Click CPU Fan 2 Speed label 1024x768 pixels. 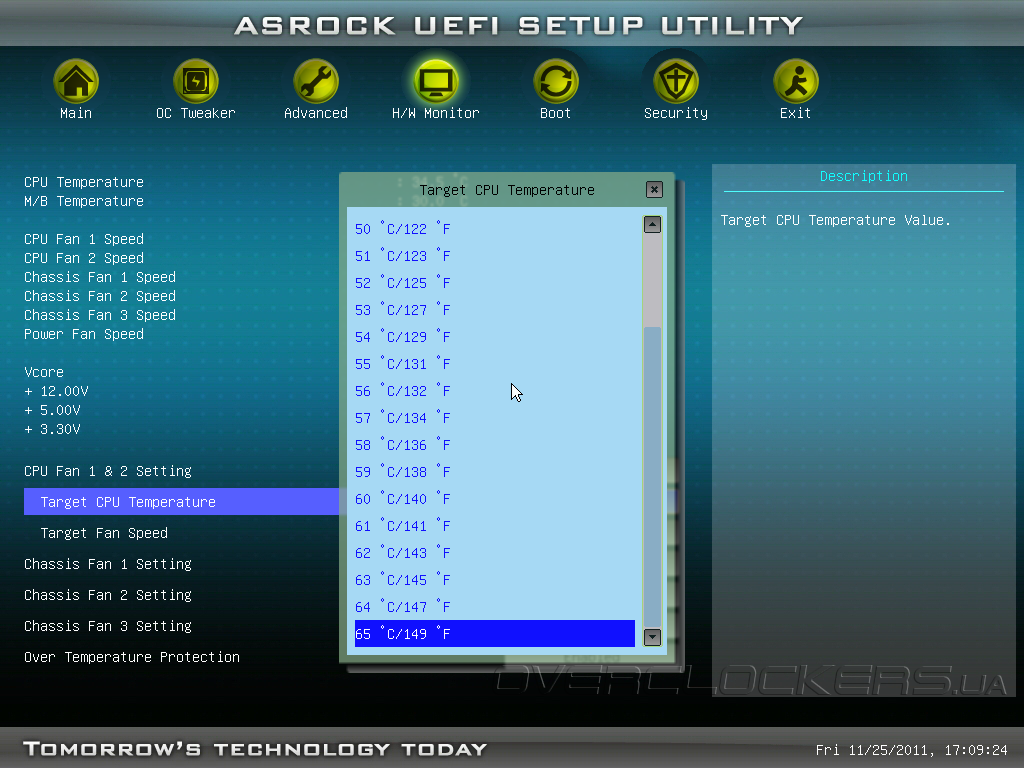click(84, 258)
